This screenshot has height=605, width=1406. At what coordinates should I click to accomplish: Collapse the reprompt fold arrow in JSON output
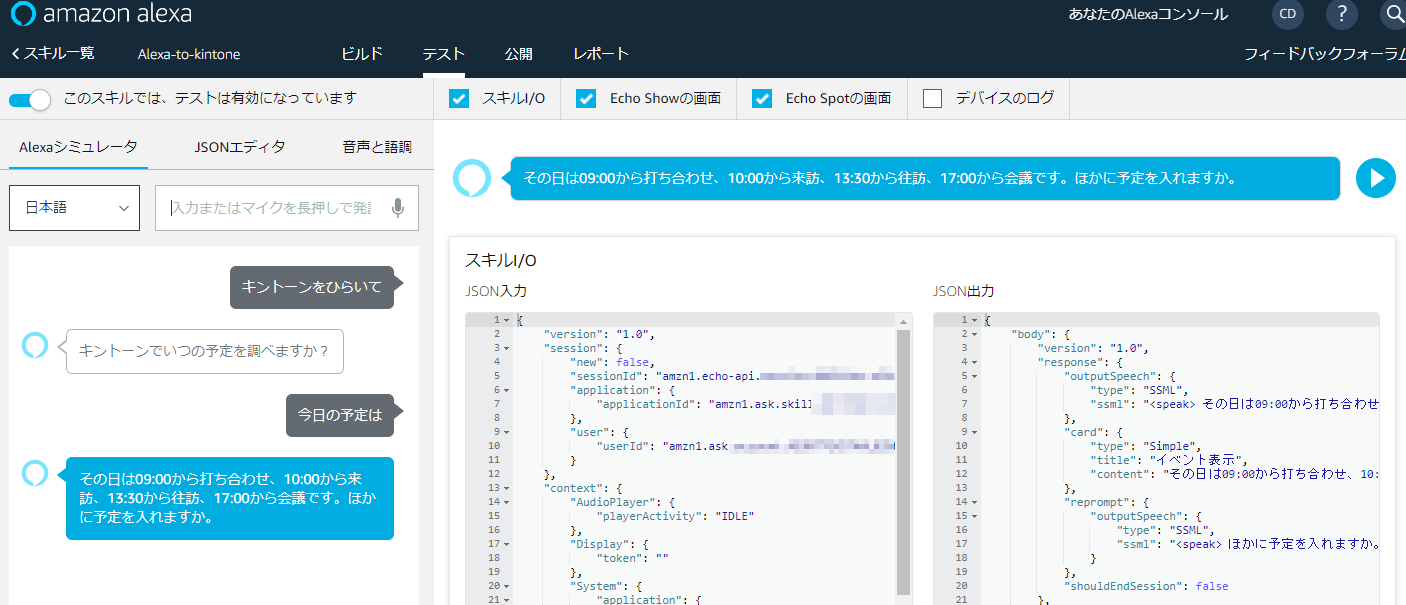pos(976,502)
